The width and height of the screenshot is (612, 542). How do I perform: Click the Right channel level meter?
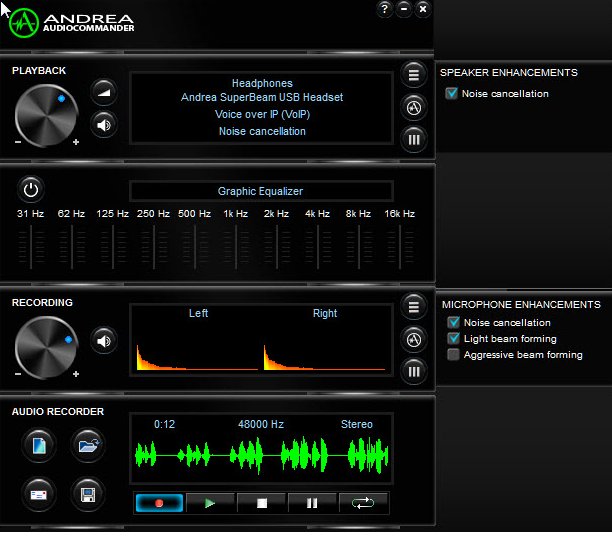click(324, 357)
